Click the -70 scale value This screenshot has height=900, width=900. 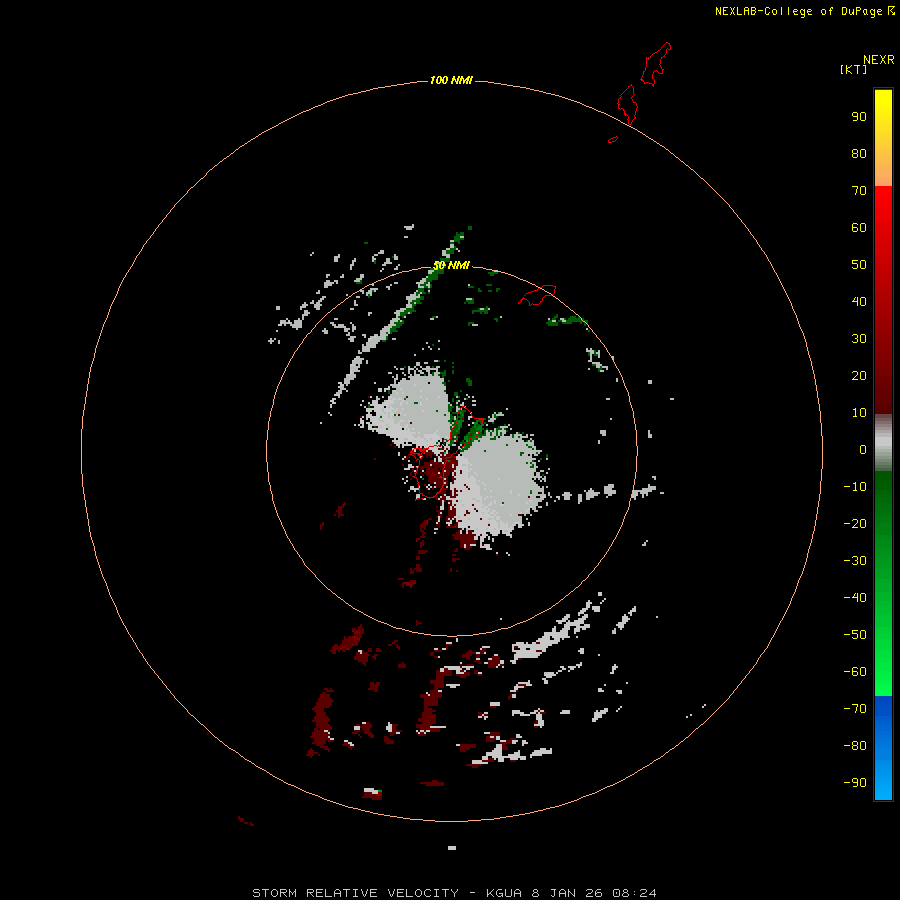click(855, 708)
